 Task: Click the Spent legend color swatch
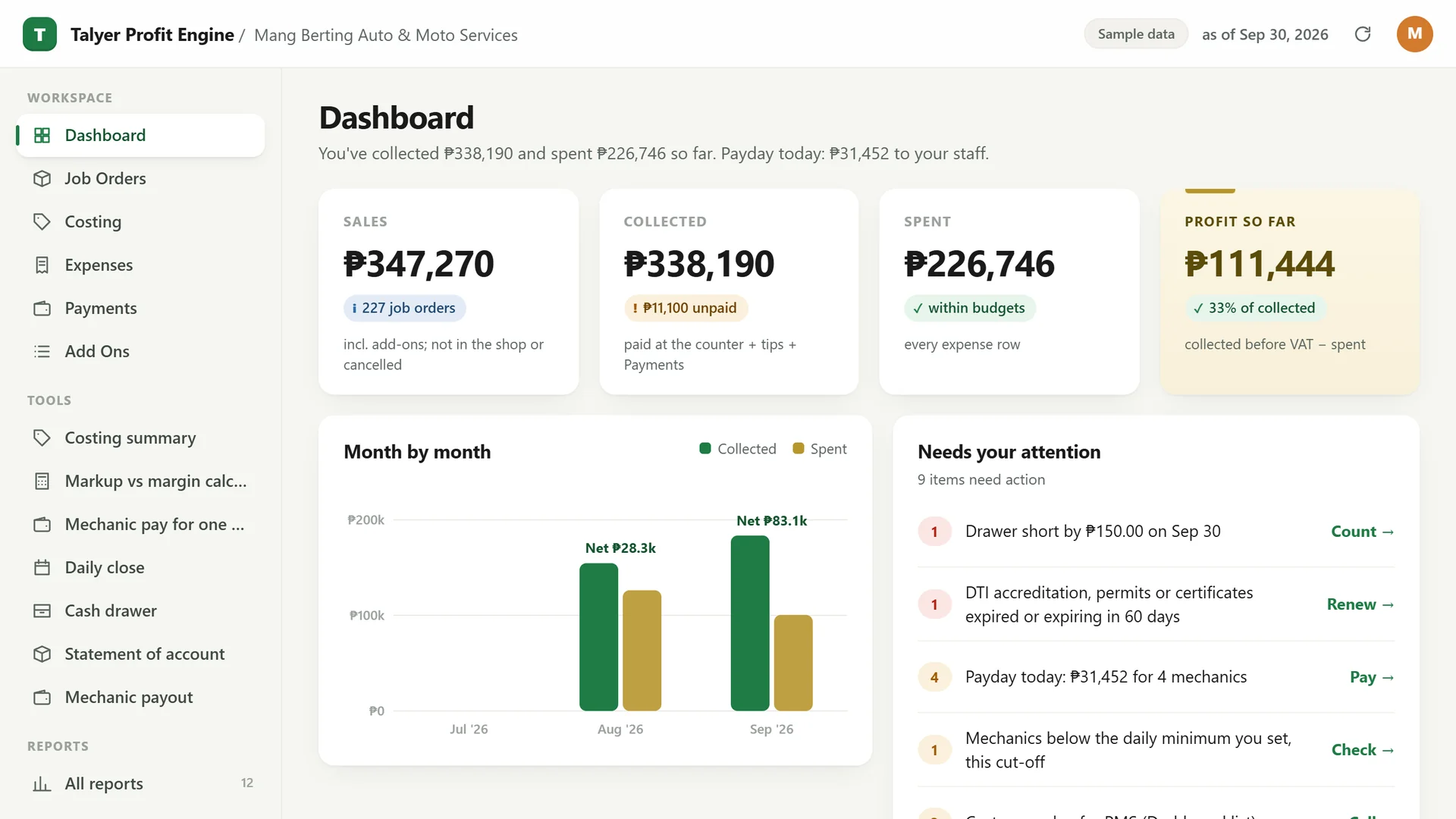(798, 448)
